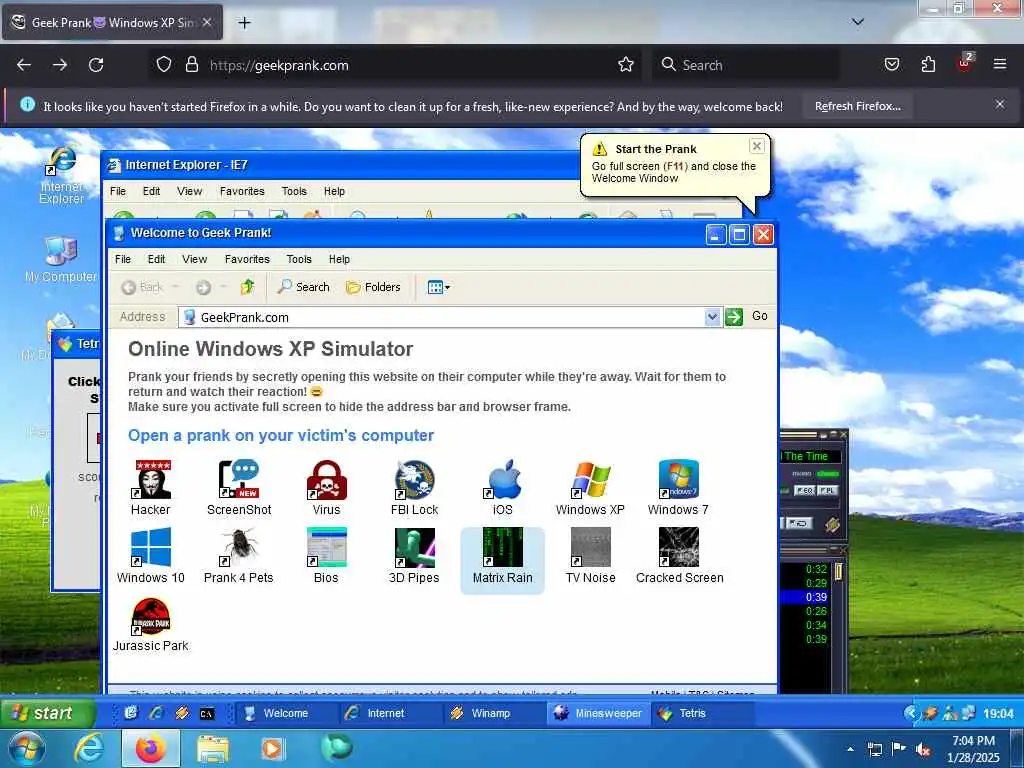This screenshot has height=768, width=1024.
Task: Select the Internet Explorer desktop shortcut
Action: pos(62,175)
